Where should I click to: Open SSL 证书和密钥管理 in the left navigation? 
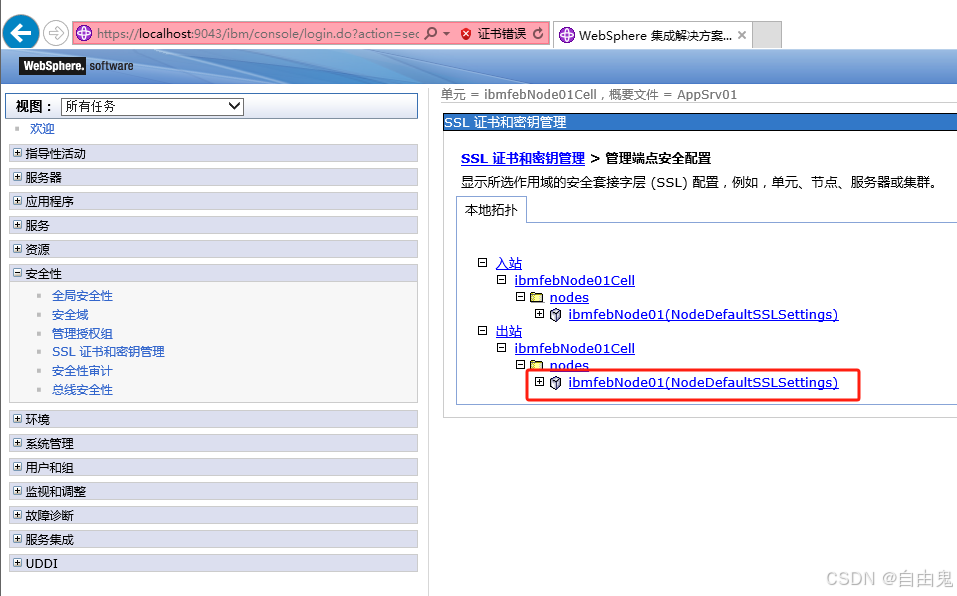[x=108, y=352]
